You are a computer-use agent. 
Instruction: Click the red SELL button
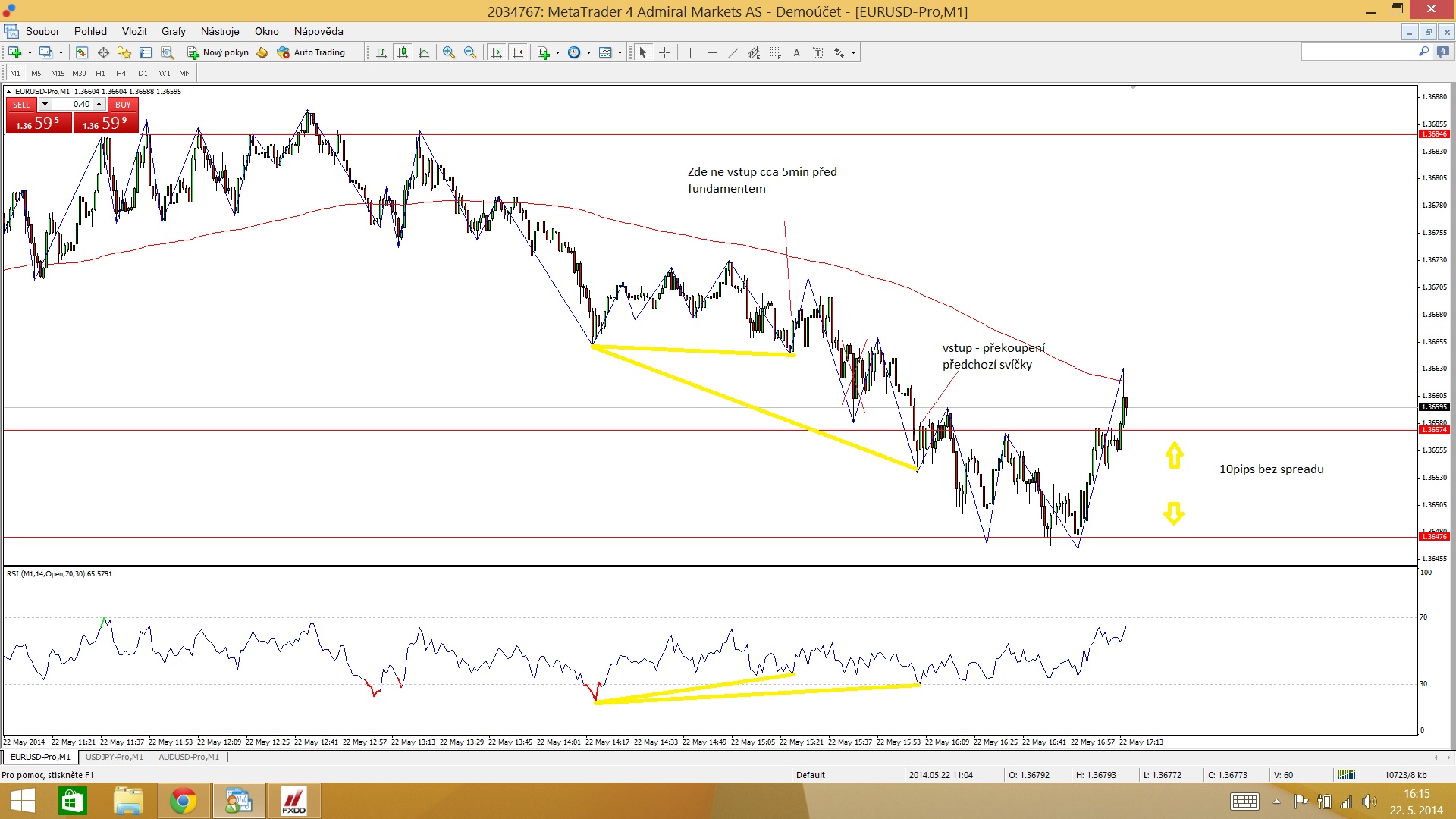pos(21,105)
